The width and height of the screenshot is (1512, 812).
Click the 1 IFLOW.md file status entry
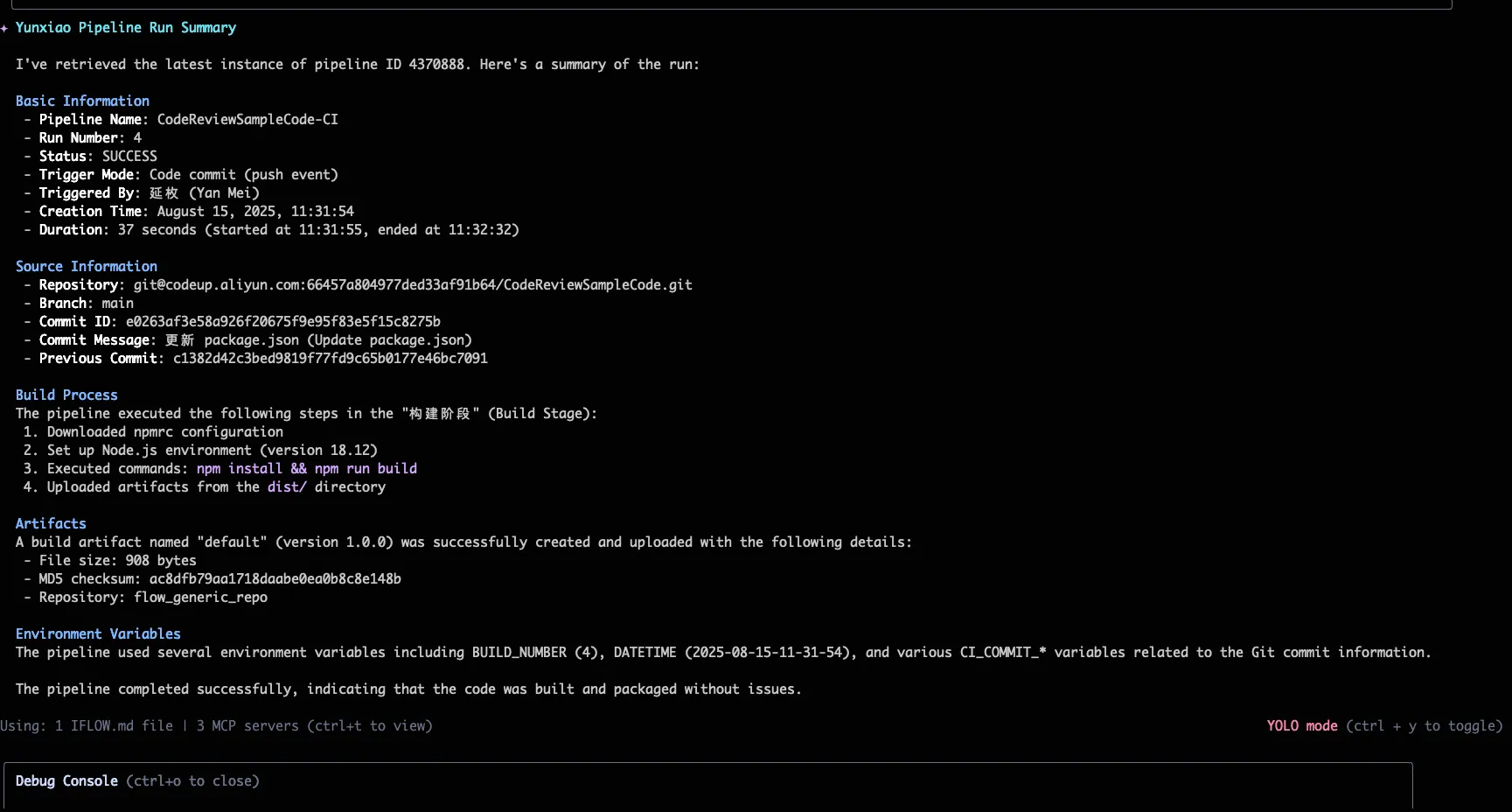(114, 725)
